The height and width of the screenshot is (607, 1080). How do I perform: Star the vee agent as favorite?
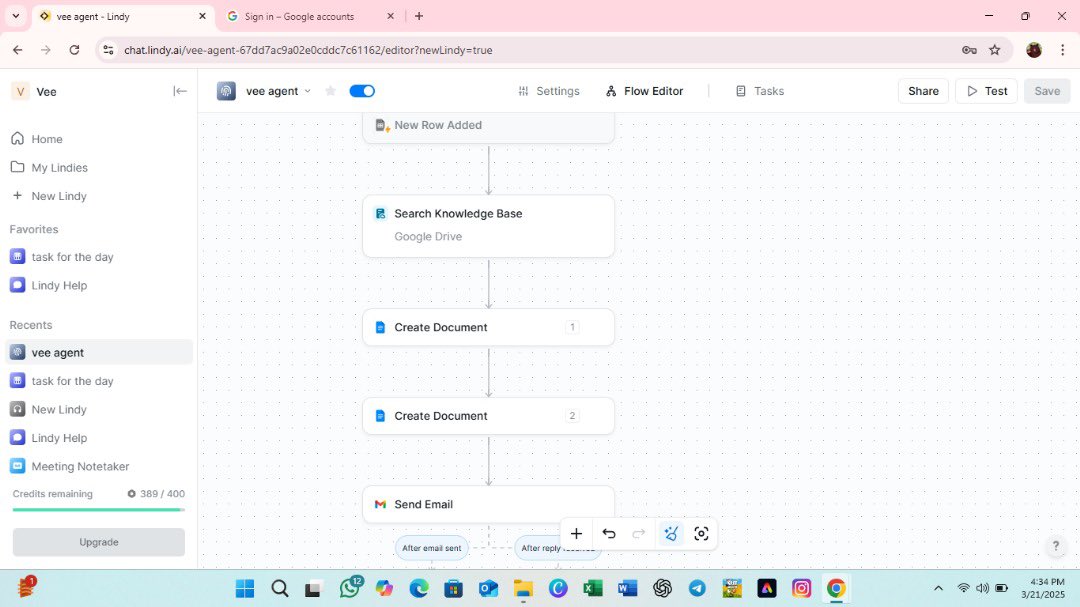[331, 91]
